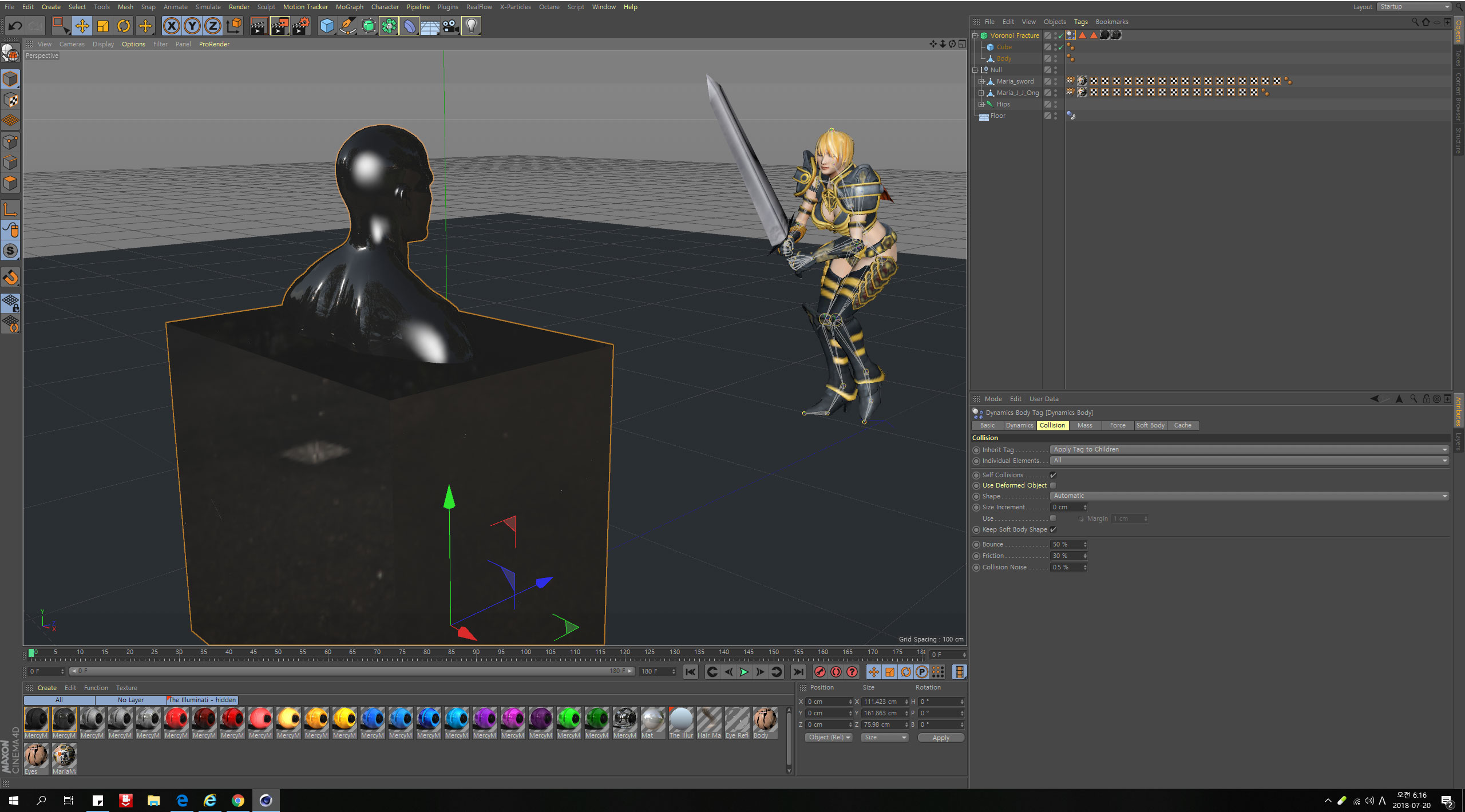The width and height of the screenshot is (1465, 812).
Task: Select The Illuminati - hidden layer tab
Action: (202, 700)
